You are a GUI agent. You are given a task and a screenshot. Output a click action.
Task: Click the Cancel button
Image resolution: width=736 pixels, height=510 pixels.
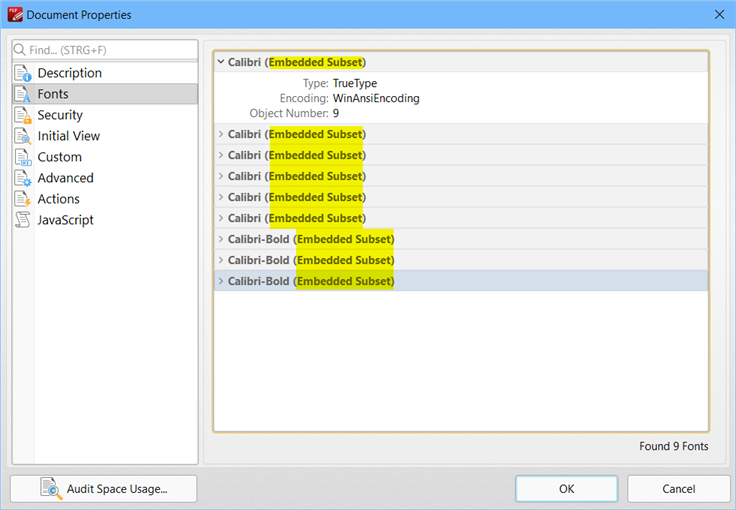tap(679, 489)
